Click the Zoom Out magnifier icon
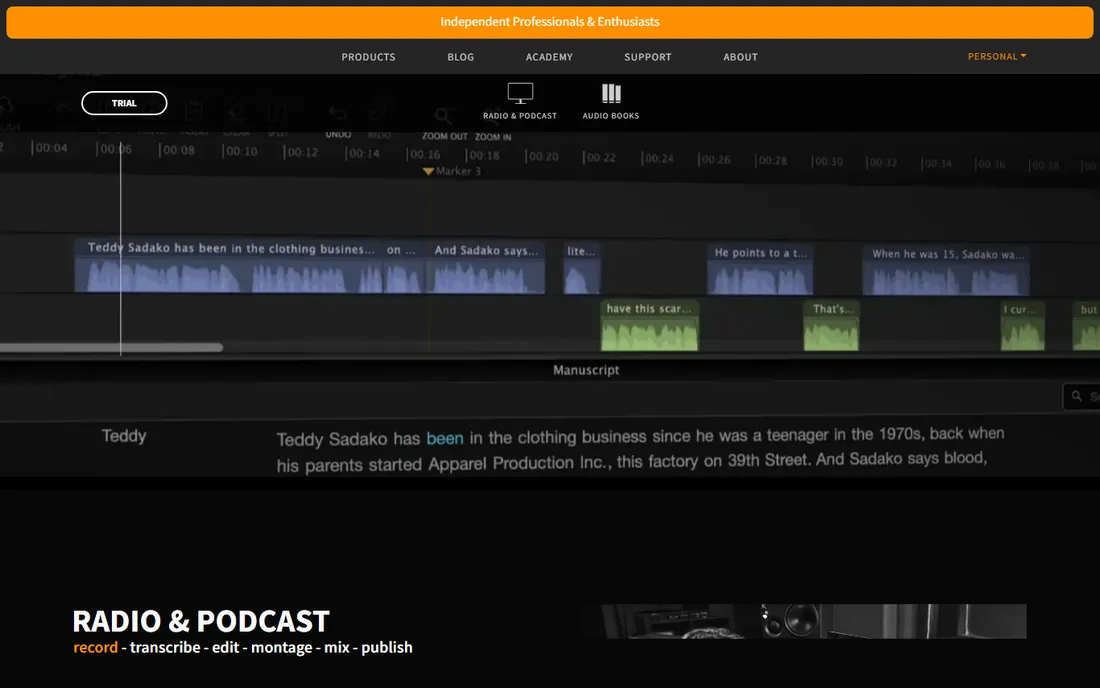1100x688 pixels. [x=443, y=116]
